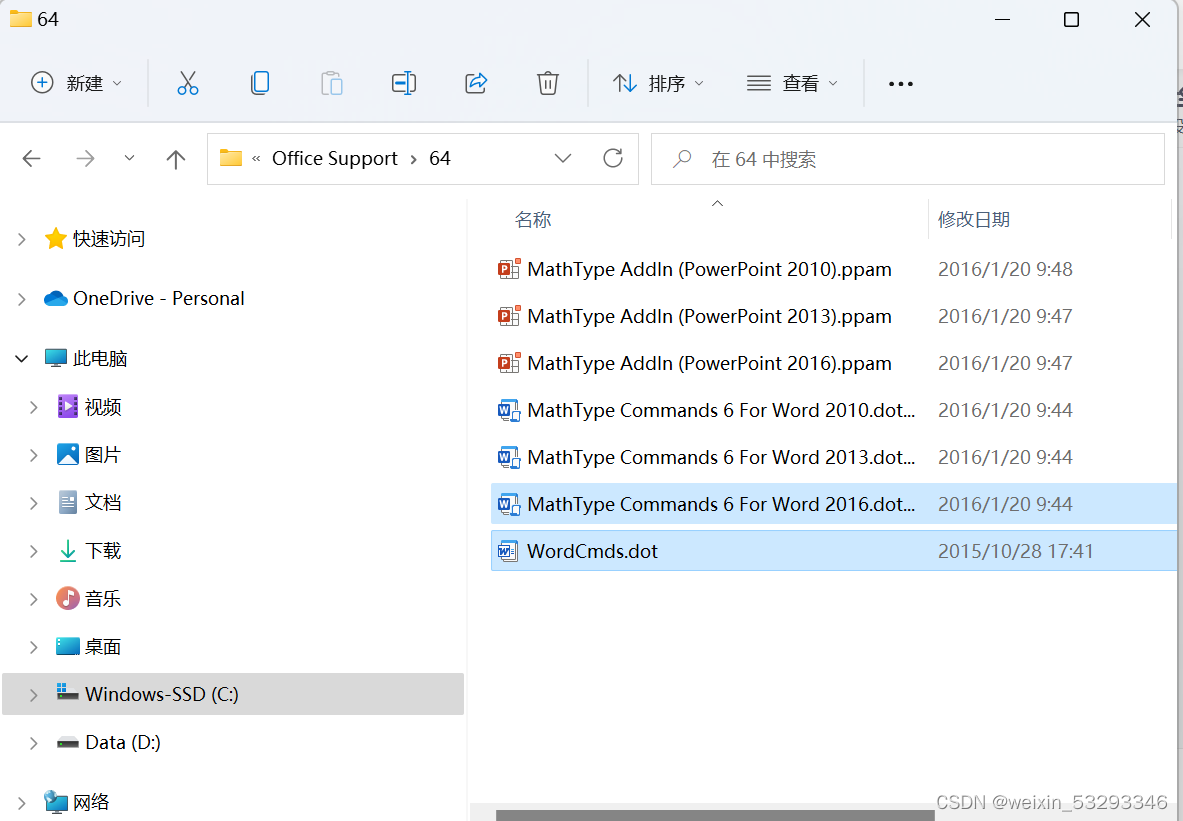Open the See more (...) menu
This screenshot has height=821, width=1183.
[900, 83]
